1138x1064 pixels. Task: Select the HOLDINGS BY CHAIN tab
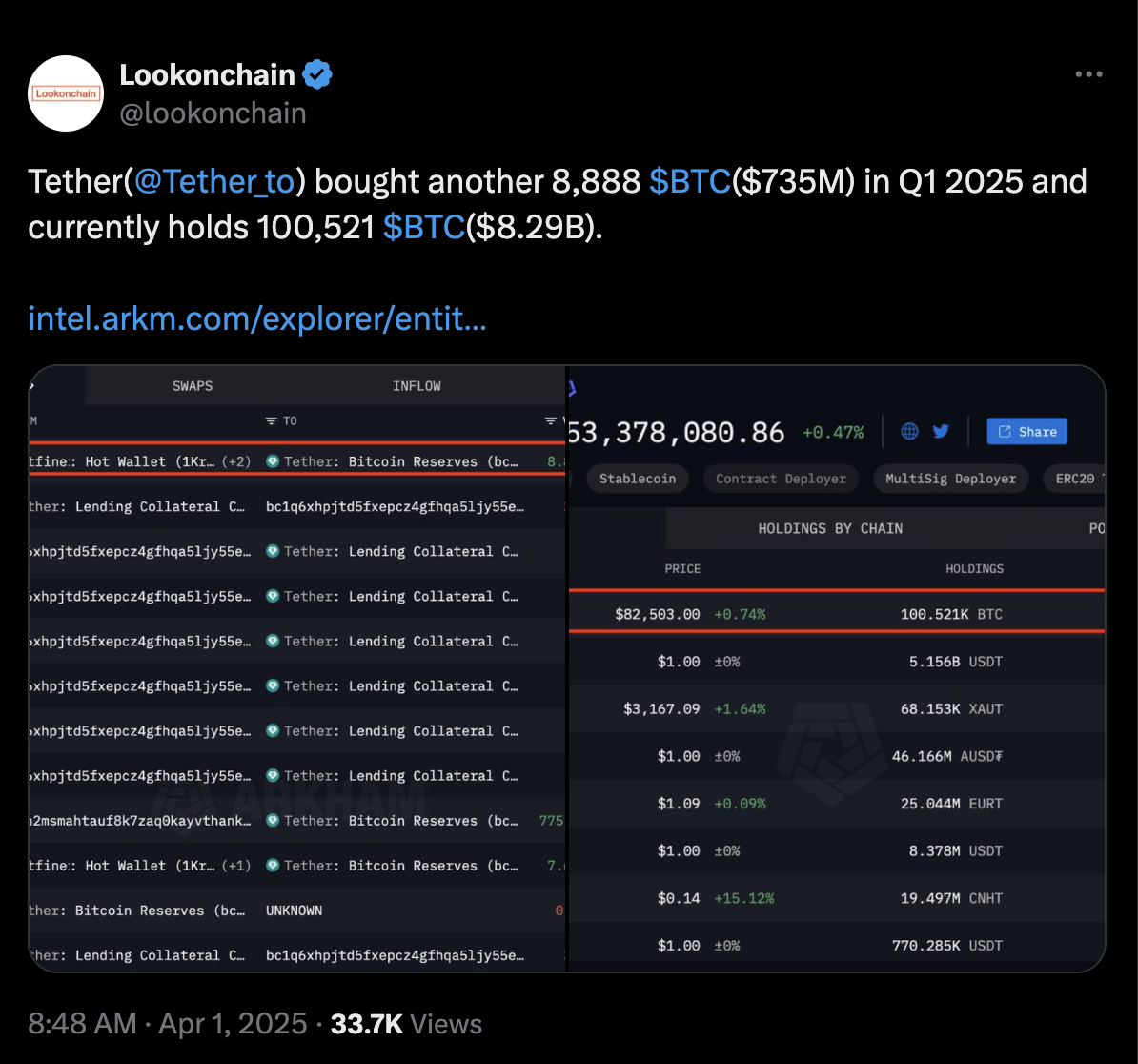click(830, 528)
